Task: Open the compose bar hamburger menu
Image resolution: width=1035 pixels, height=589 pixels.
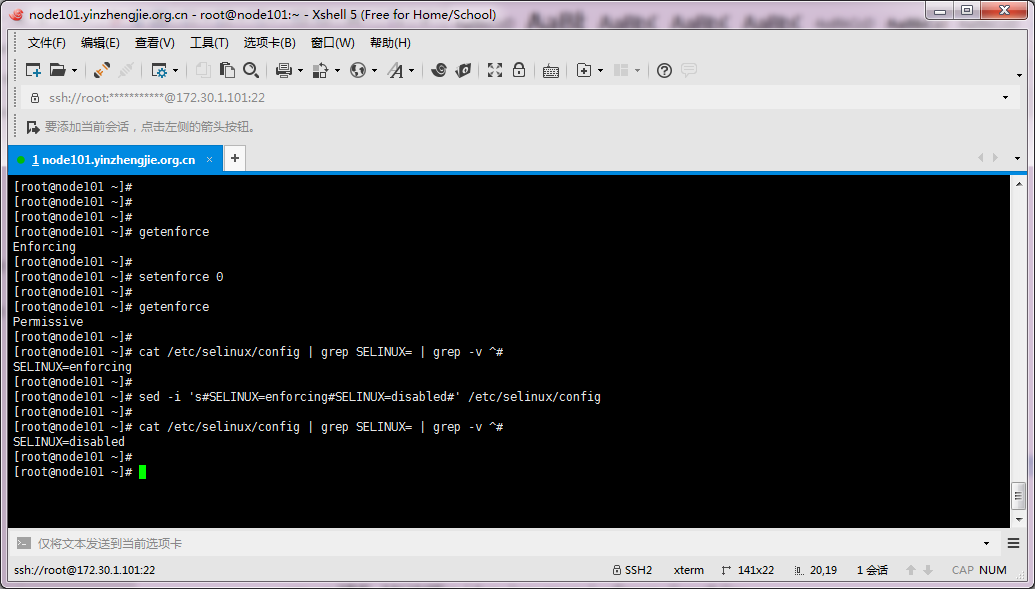Action: coord(1014,543)
